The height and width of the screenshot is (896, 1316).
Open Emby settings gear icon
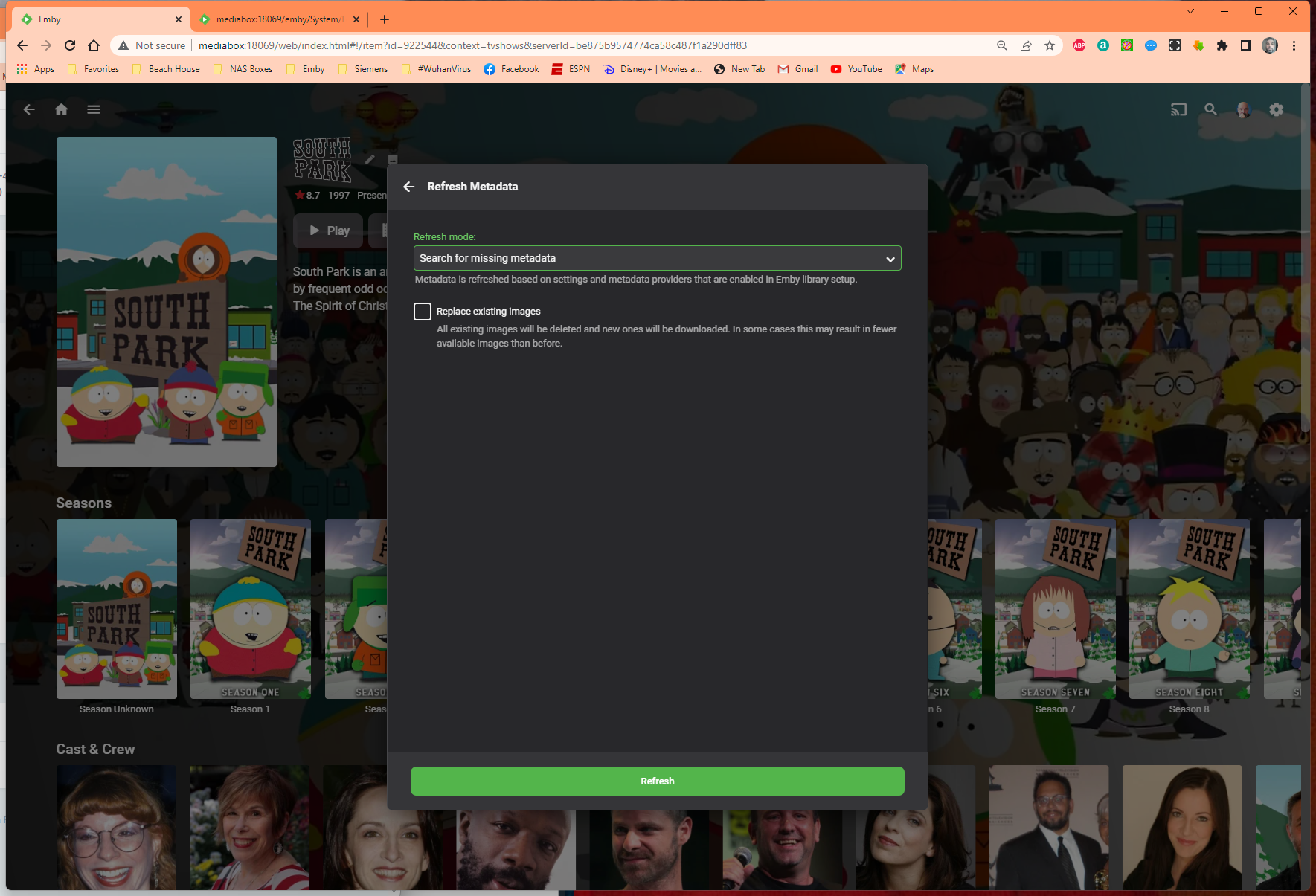pos(1277,109)
